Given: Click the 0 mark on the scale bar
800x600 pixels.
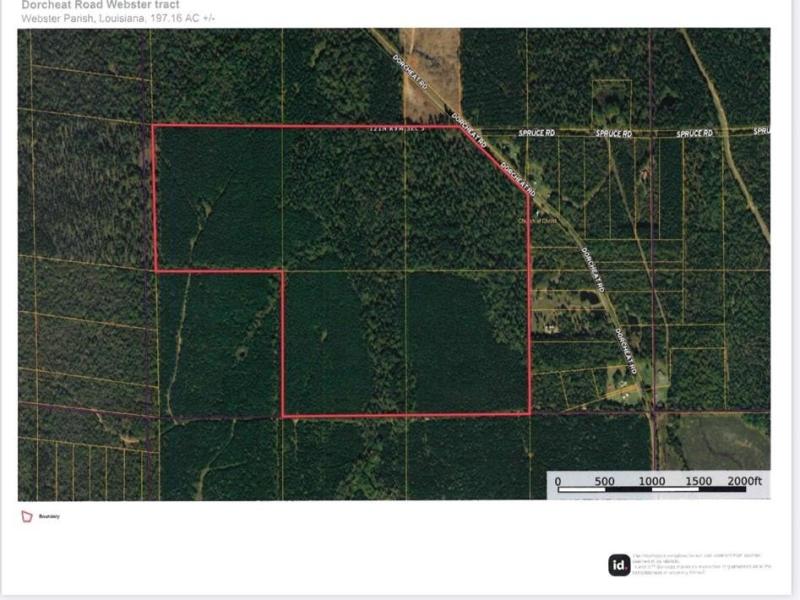Looking at the screenshot, I should click(x=558, y=481).
